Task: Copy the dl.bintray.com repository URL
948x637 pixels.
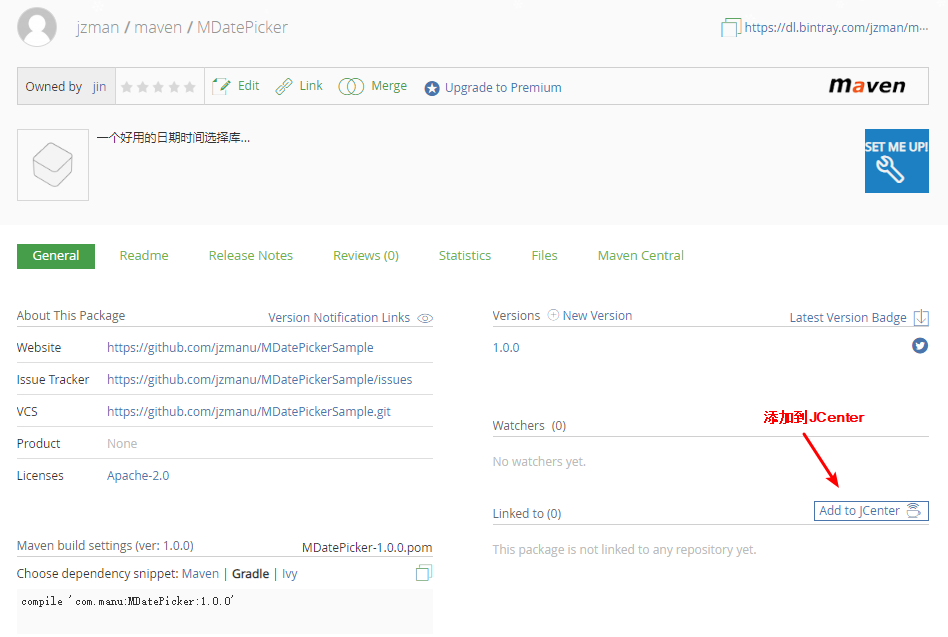Action: (x=729, y=27)
